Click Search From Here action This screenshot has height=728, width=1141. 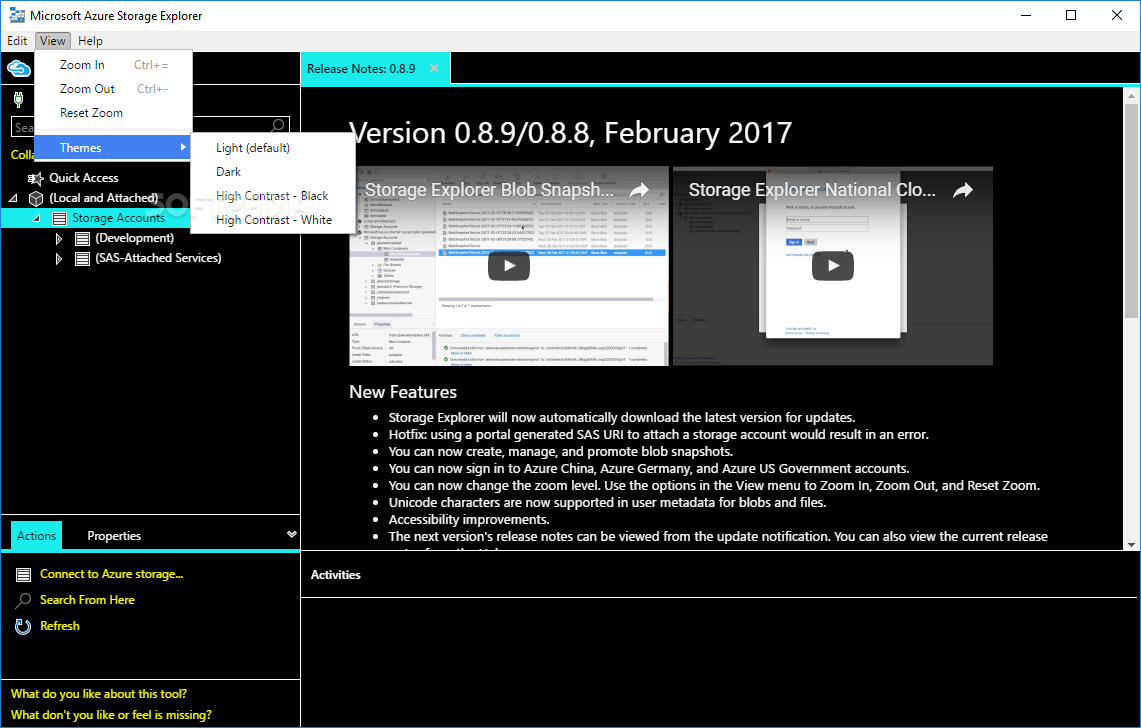[x=87, y=600]
